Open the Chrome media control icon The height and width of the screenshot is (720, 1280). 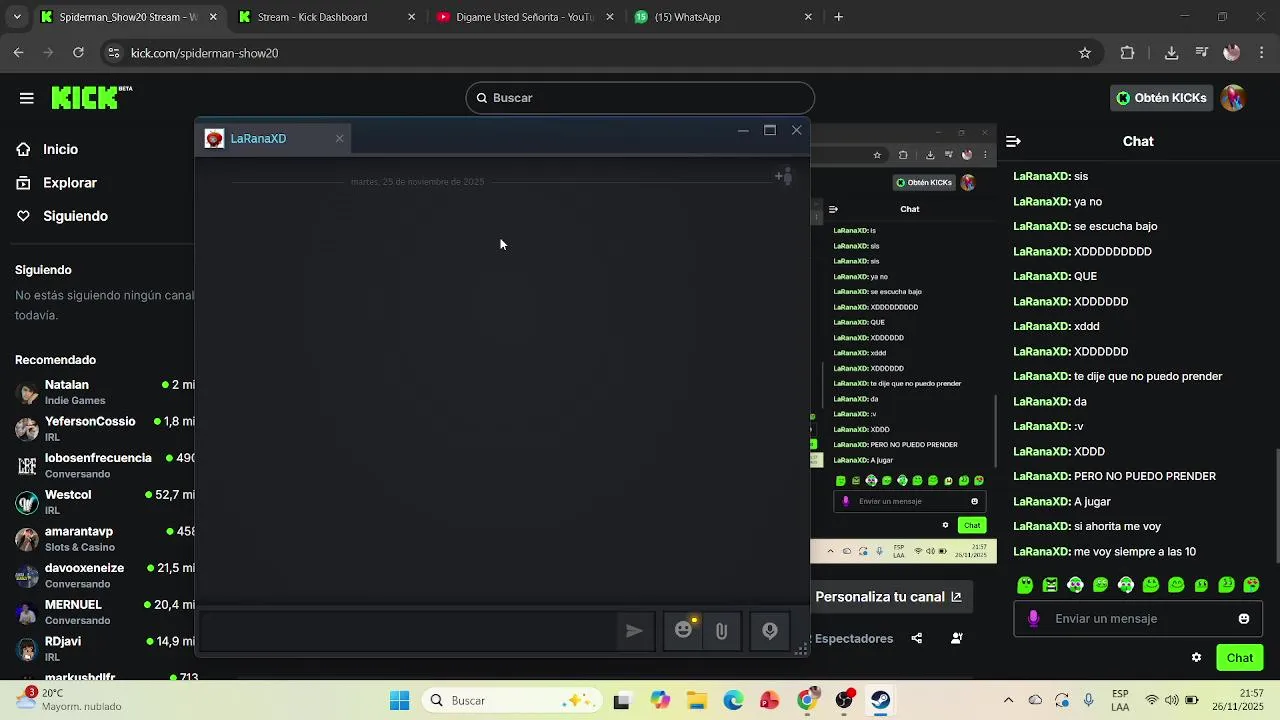click(1203, 53)
